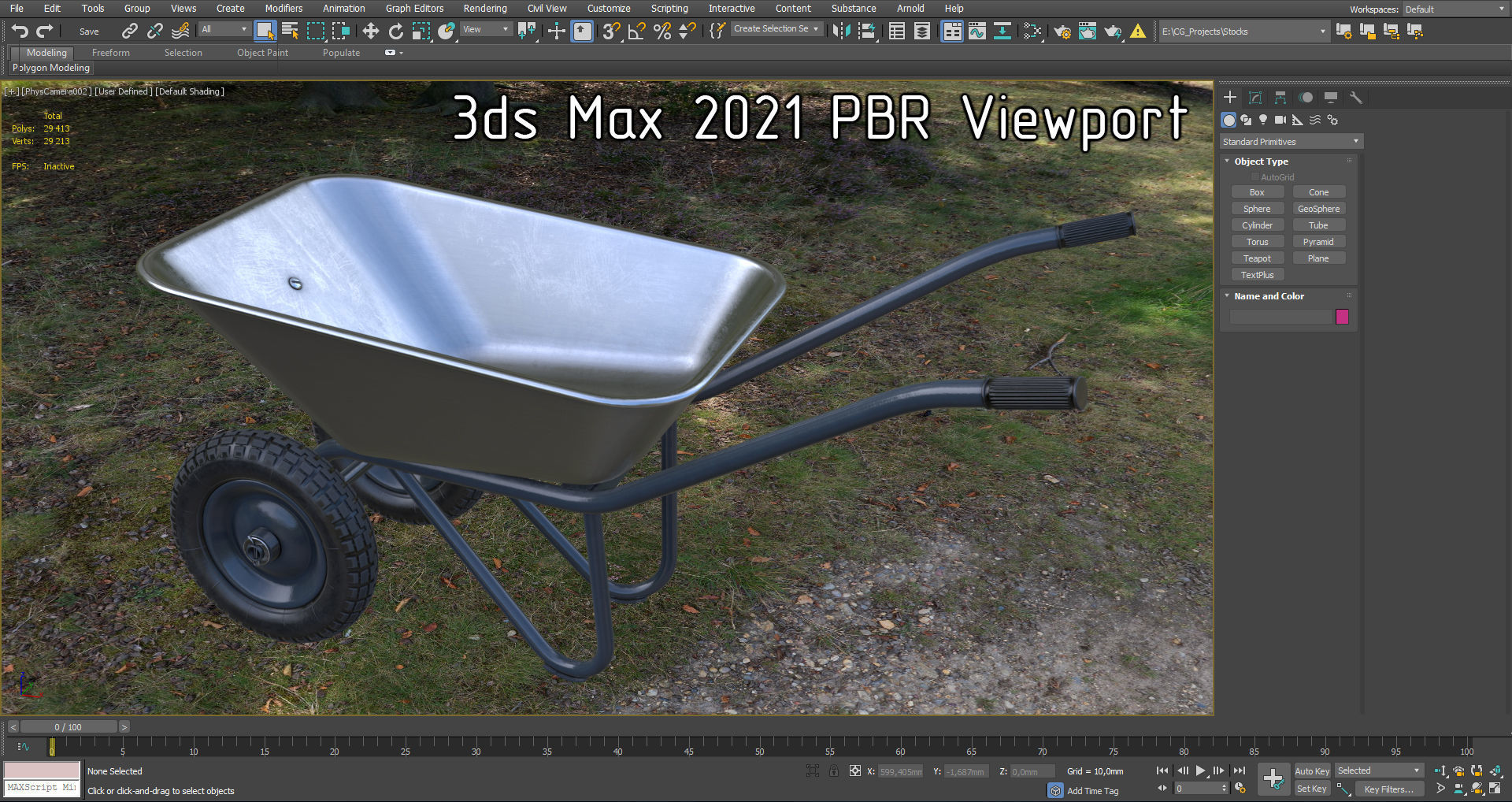Click the Set Key mode button

tap(1312, 789)
